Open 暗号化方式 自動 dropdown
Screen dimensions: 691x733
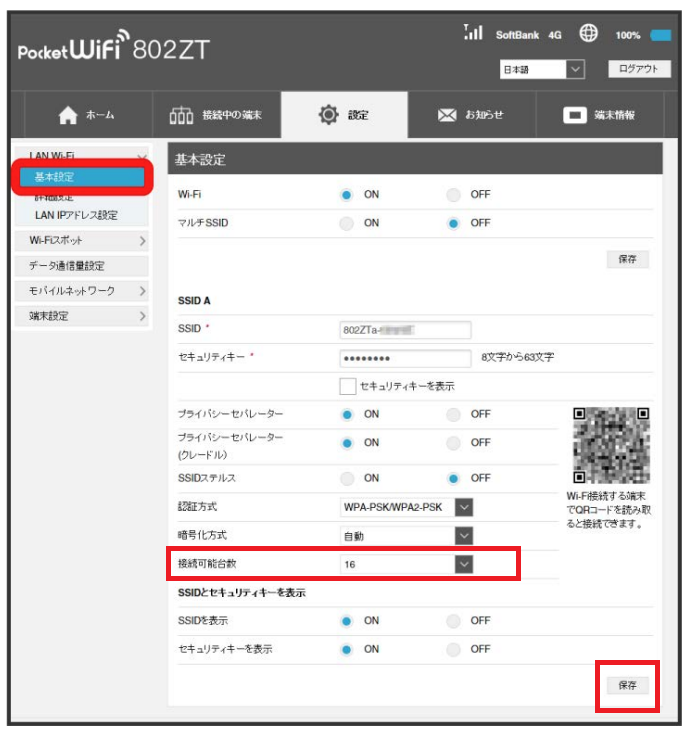click(406, 536)
